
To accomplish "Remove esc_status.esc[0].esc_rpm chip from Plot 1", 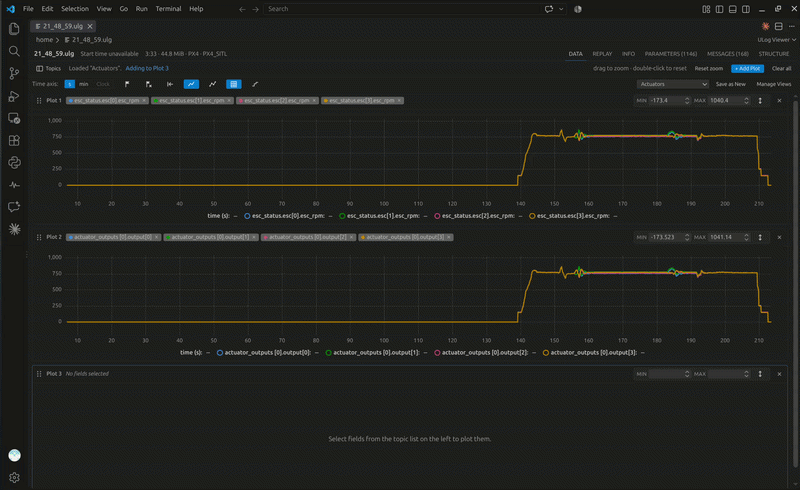I will coord(144,101).
